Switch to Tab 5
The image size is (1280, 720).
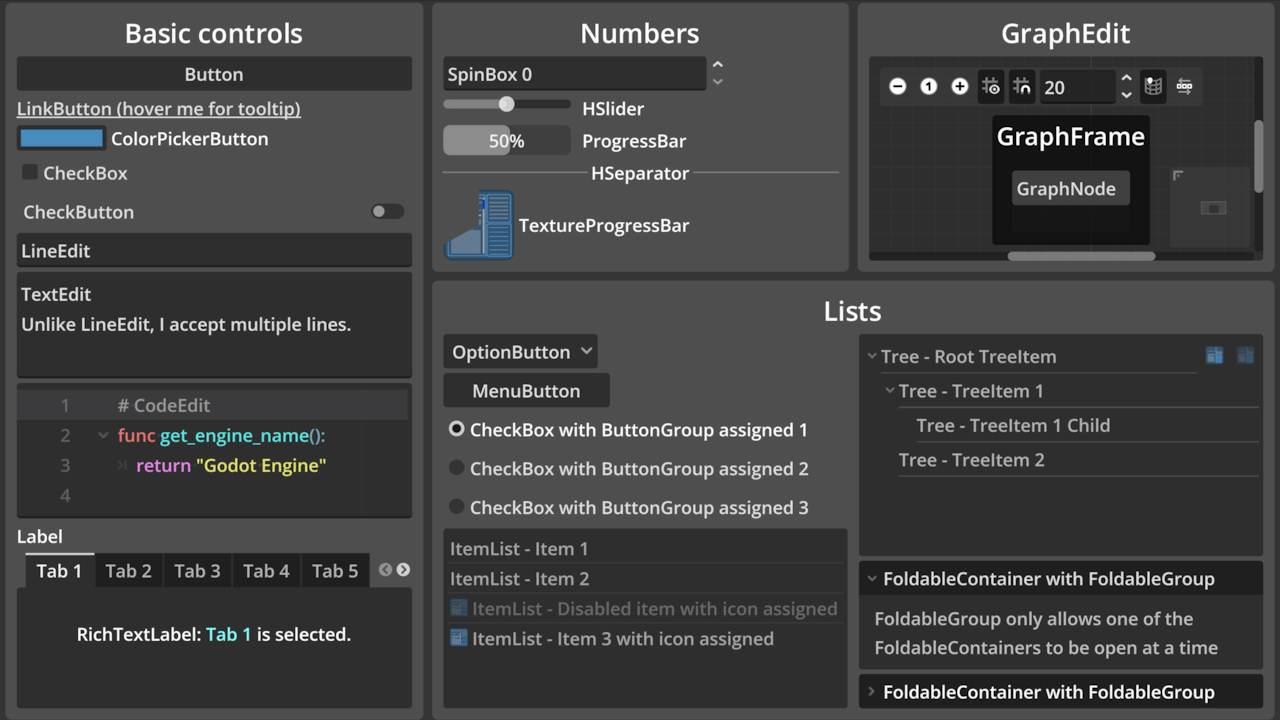[335, 571]
